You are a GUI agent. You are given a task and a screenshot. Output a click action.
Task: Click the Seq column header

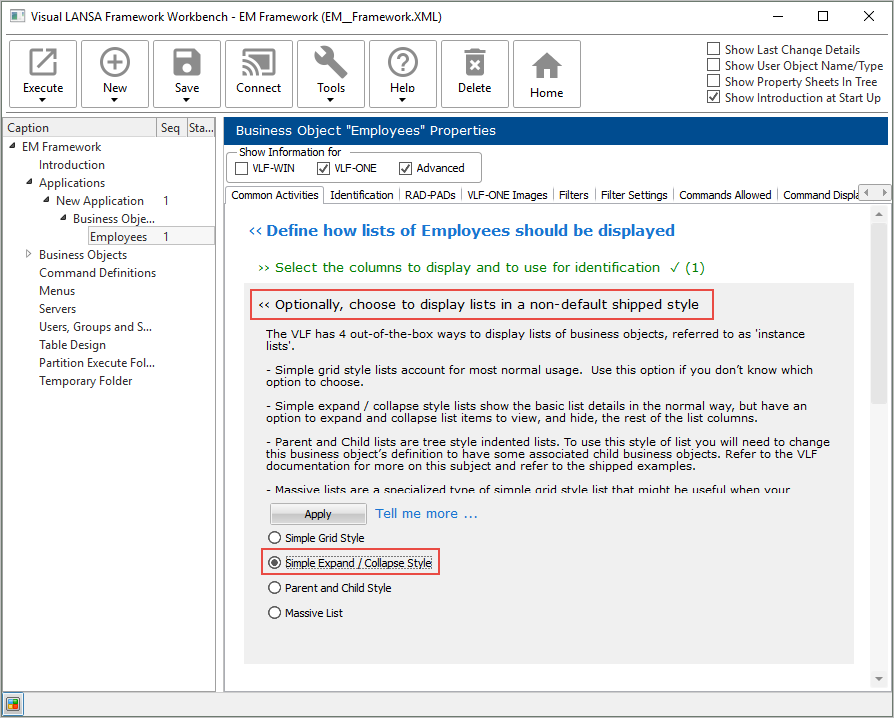[x=170, y=128]
